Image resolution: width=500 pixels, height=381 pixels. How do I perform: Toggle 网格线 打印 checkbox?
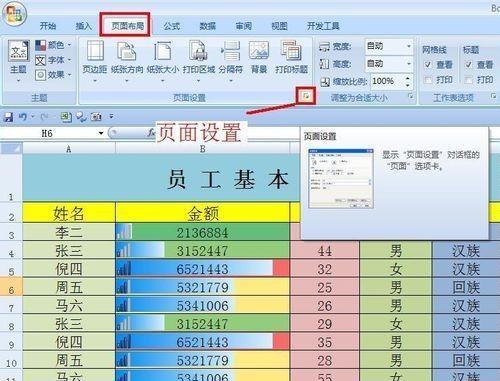[x=428, y=80]
